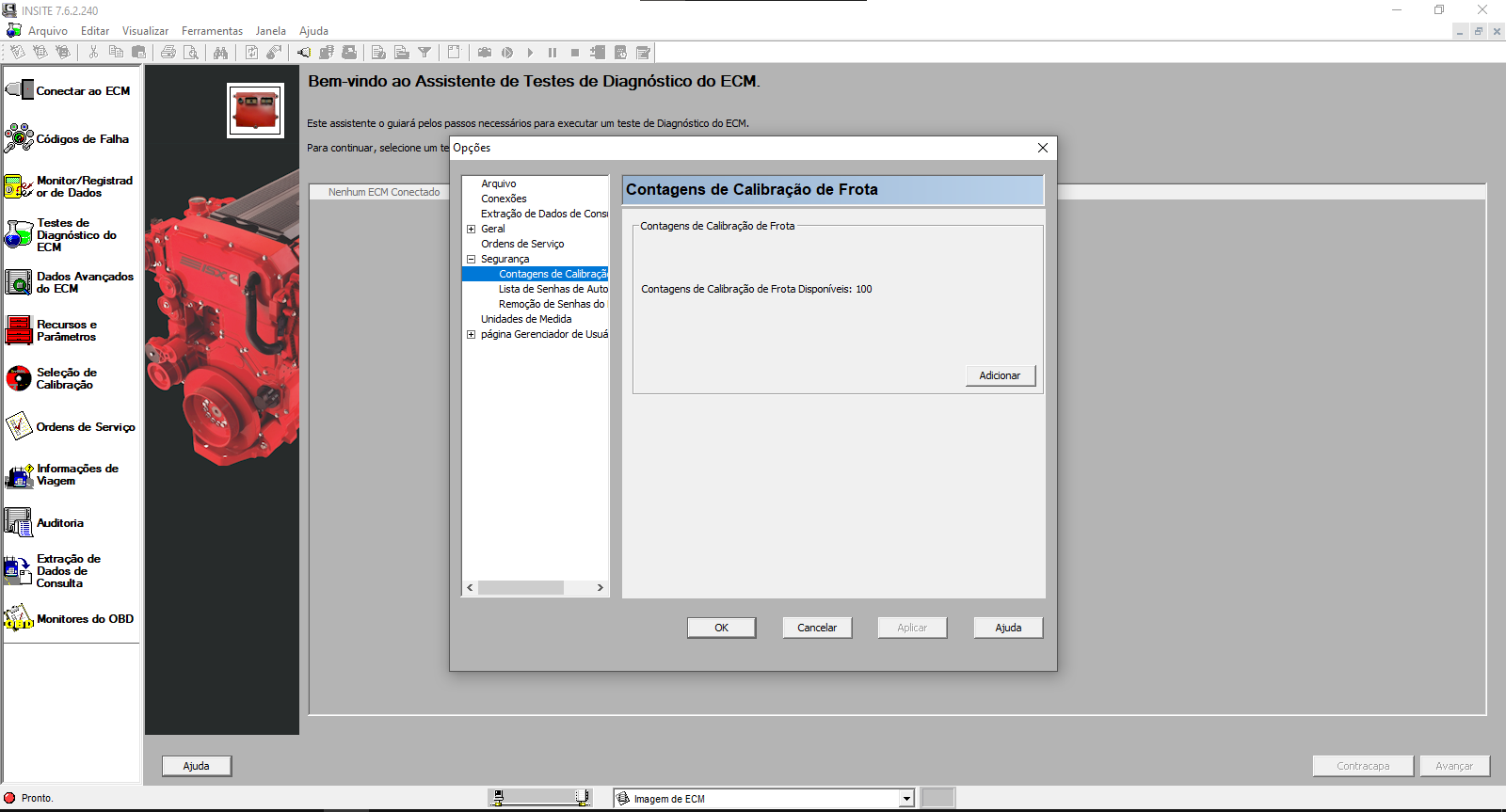Open the Ferramentas menu

coord(212,31)
